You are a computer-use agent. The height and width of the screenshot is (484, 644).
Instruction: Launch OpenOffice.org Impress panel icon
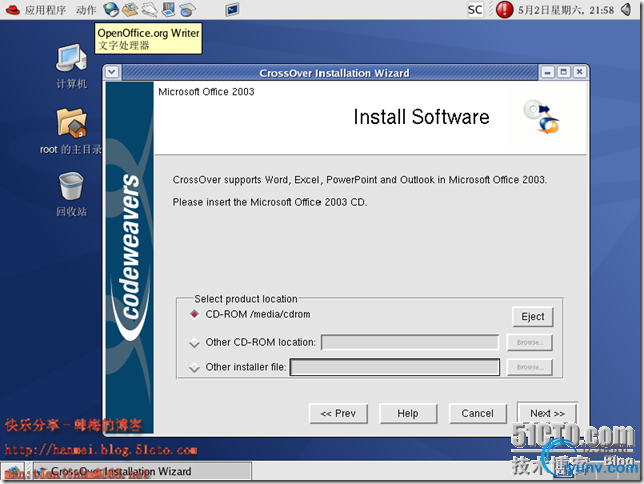pyautogui.click(x=168, y=9)
